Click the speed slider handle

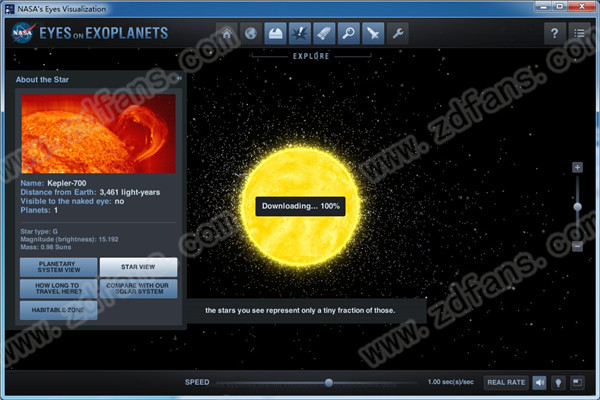[329, 382]
